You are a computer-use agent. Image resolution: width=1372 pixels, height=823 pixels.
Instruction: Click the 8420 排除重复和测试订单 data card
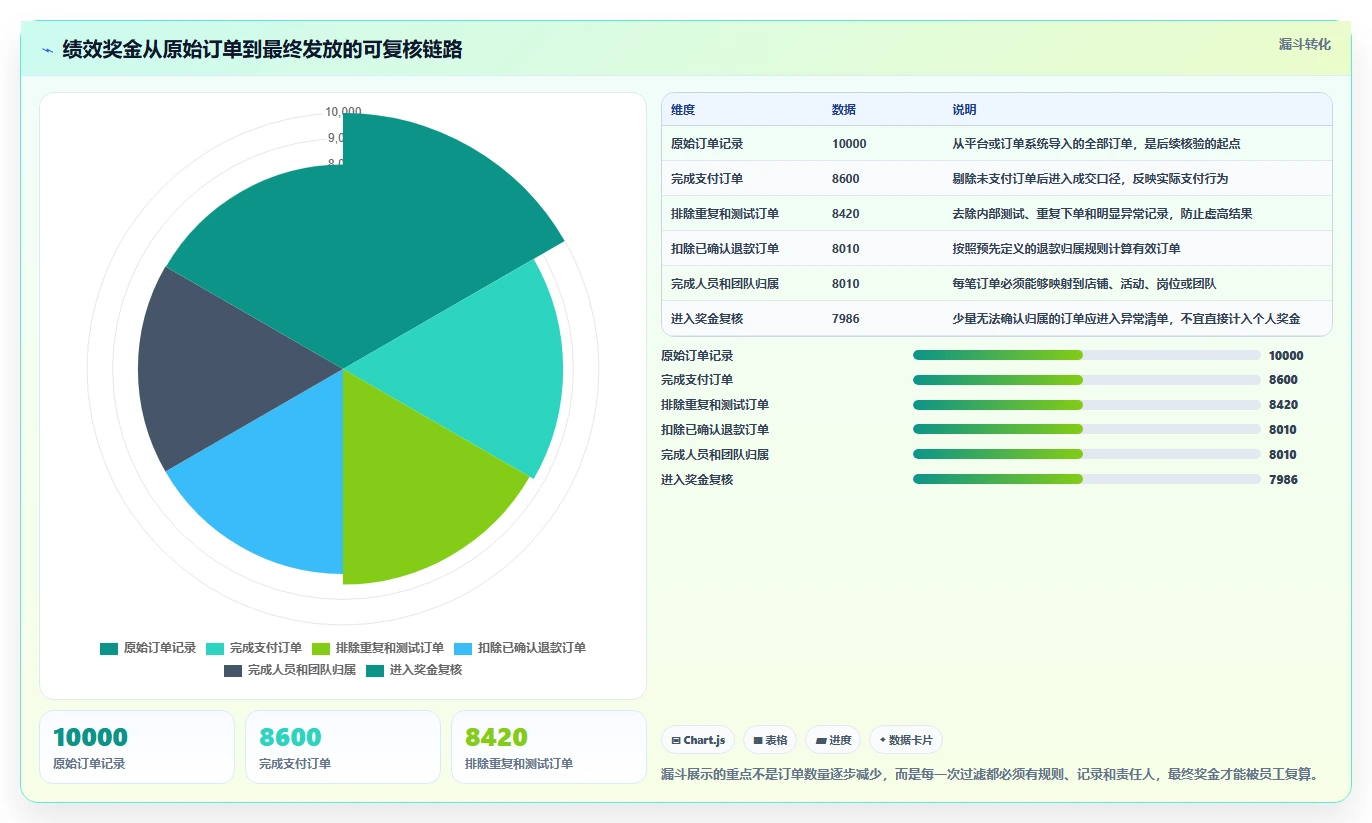[549, 747]
